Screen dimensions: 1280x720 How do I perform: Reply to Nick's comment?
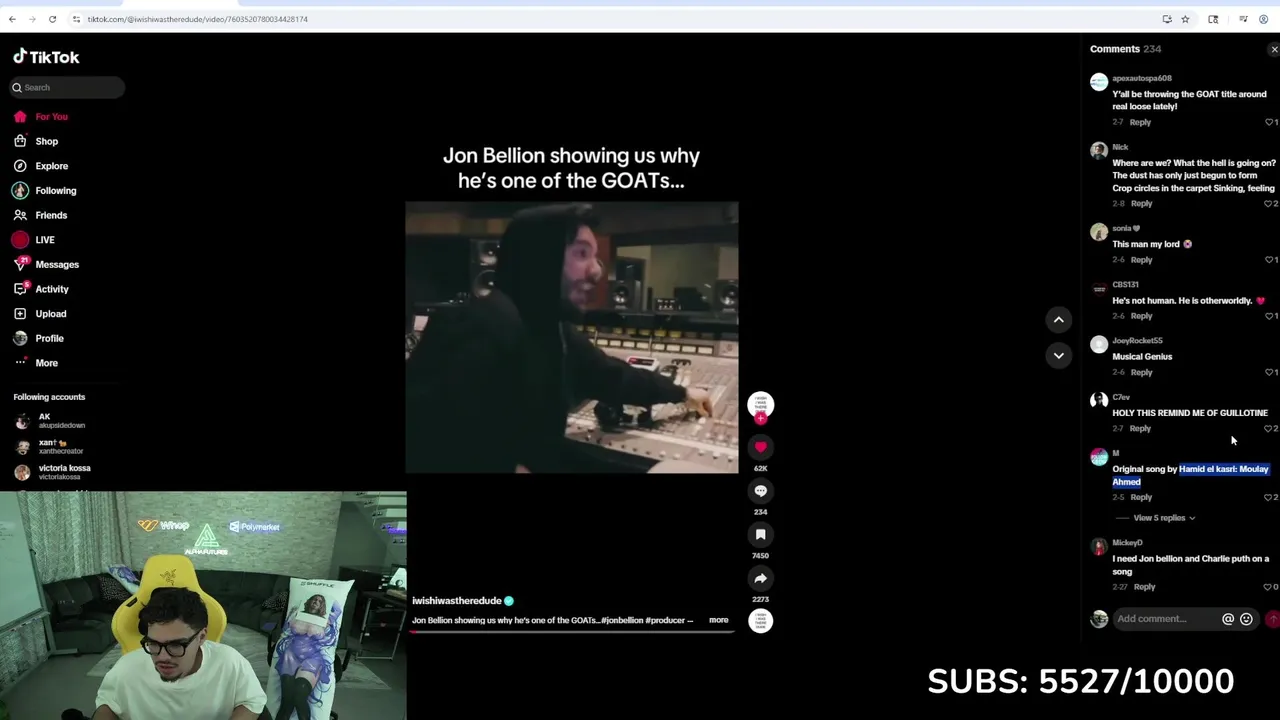pos(1141,204)
